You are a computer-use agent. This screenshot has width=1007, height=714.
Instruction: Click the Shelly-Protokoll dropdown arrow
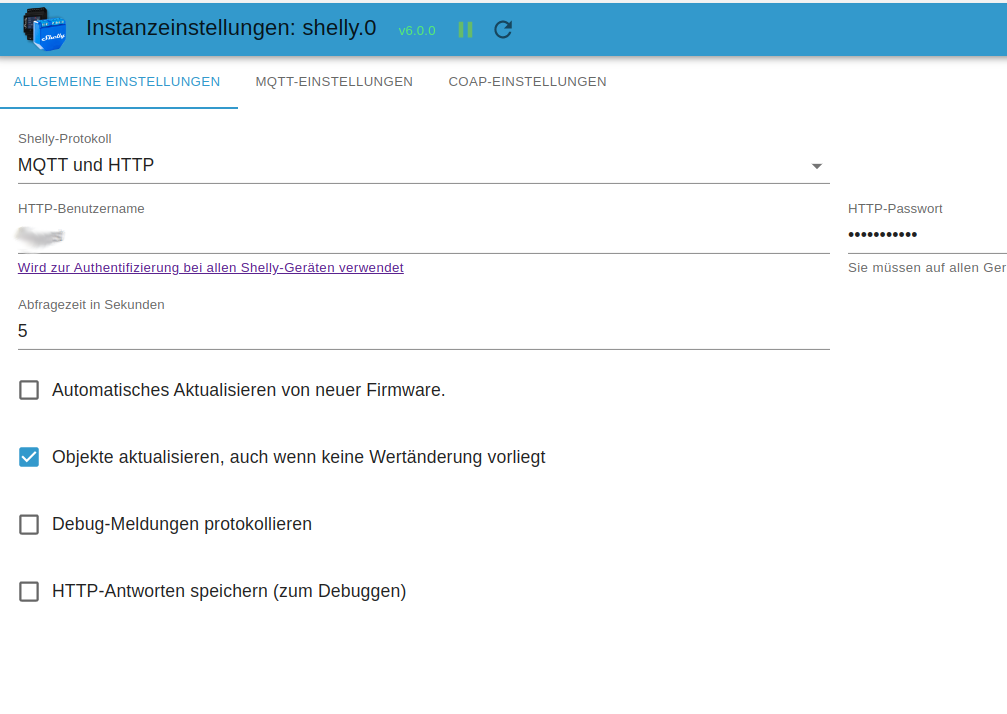coord(816,166)
